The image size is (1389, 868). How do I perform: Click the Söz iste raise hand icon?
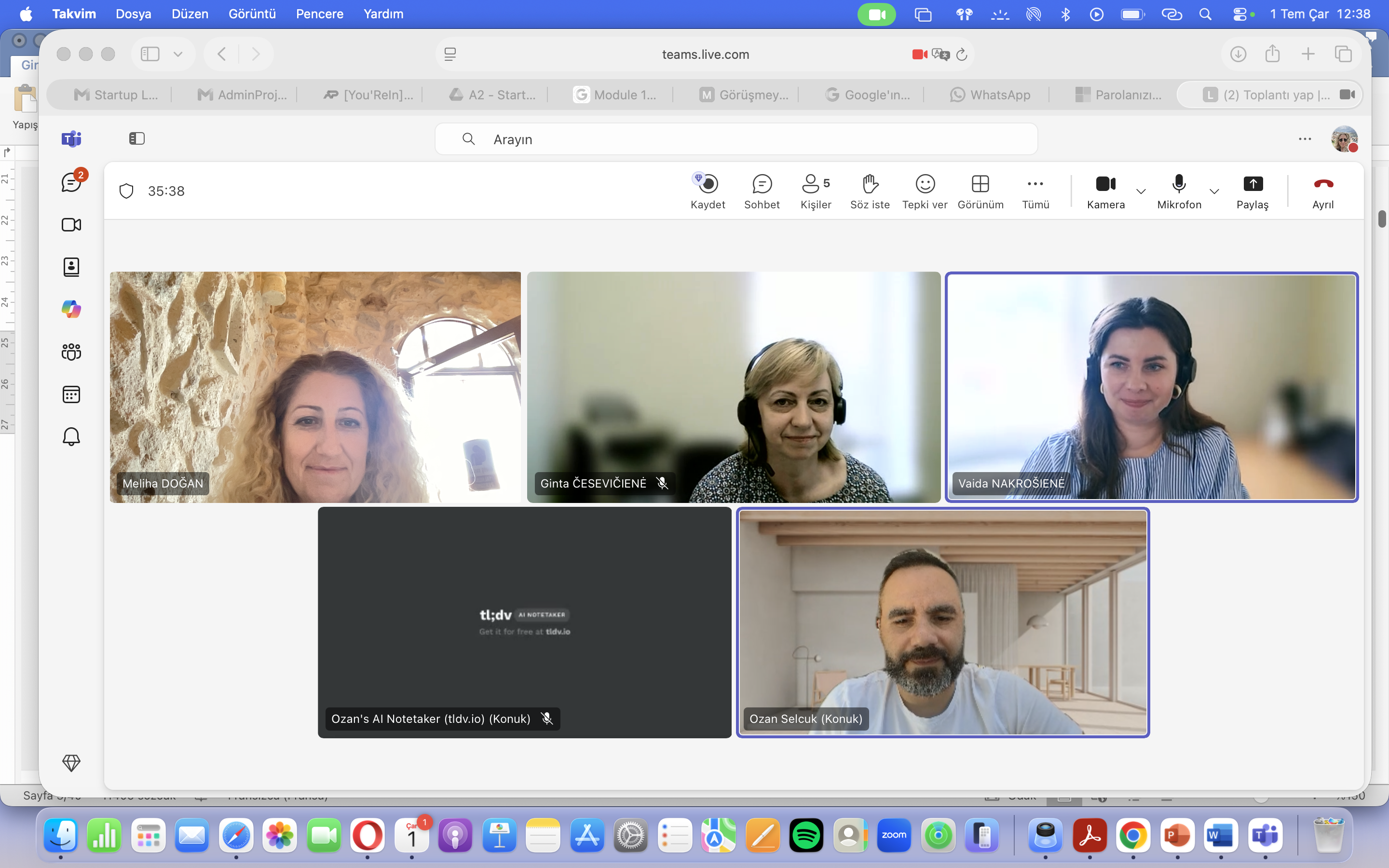coord(870,191)
